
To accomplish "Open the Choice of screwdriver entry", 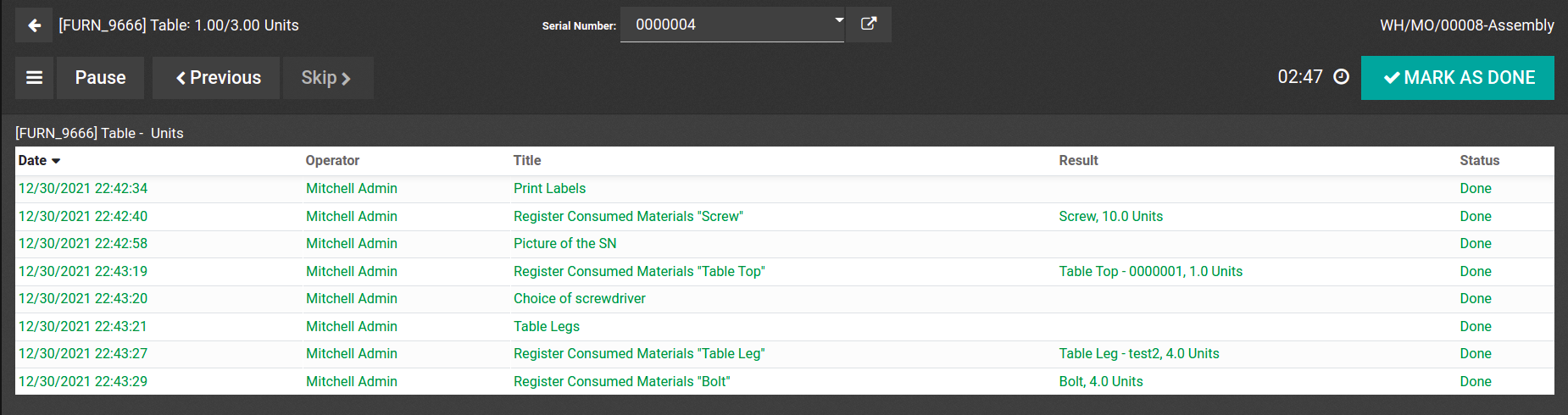I will click(579, 298).
